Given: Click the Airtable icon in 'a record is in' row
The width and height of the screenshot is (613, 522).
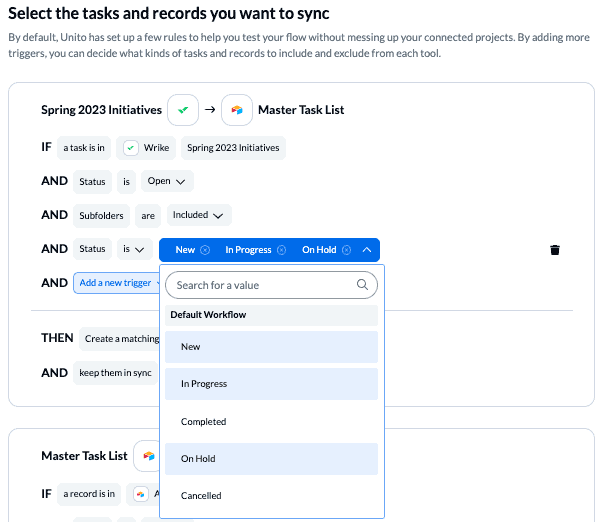Looking at the screenshot, I should (141, 494).
